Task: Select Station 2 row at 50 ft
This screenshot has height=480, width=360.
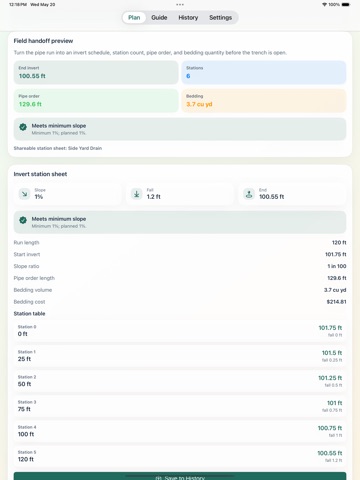Action: click(x=180, y=381)
